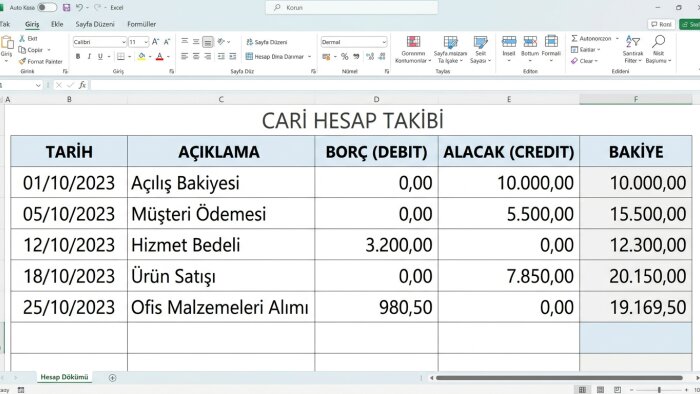Toggle Italic formatting
Screen dimensions: 700x394
(89, 57)
